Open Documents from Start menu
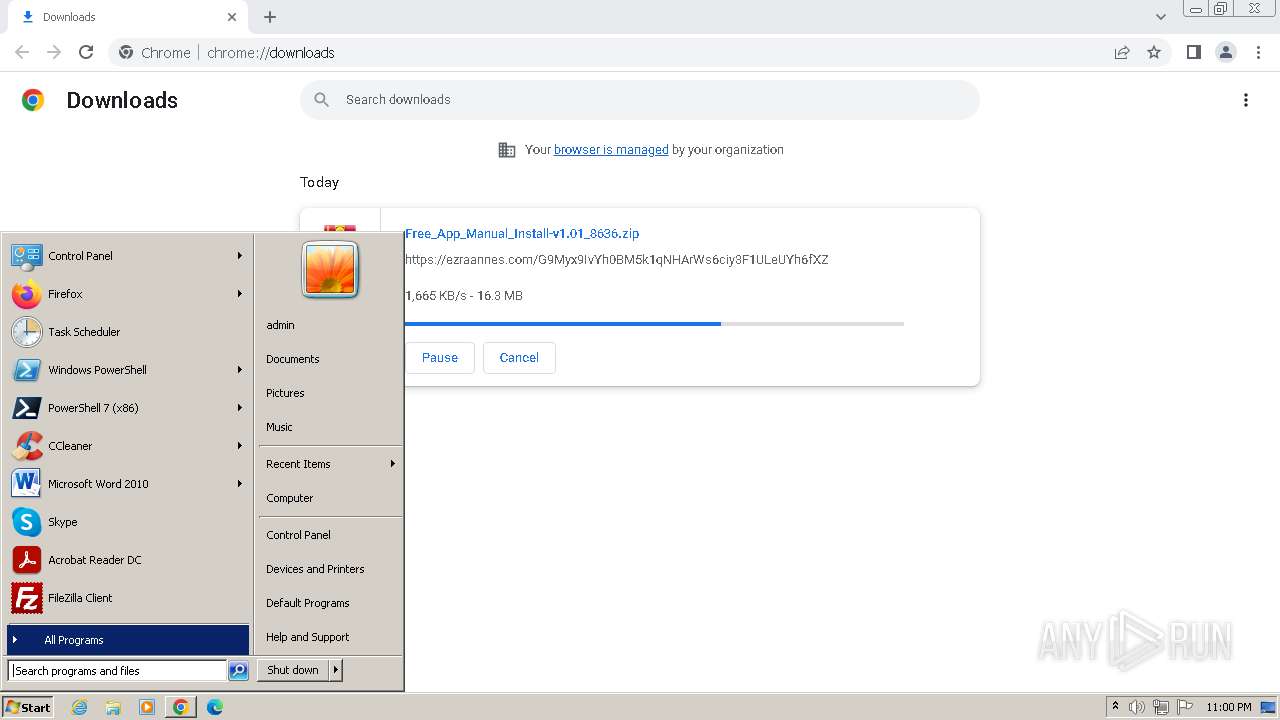Screen dimensions: 1280x720 click(x=292, y=359)
